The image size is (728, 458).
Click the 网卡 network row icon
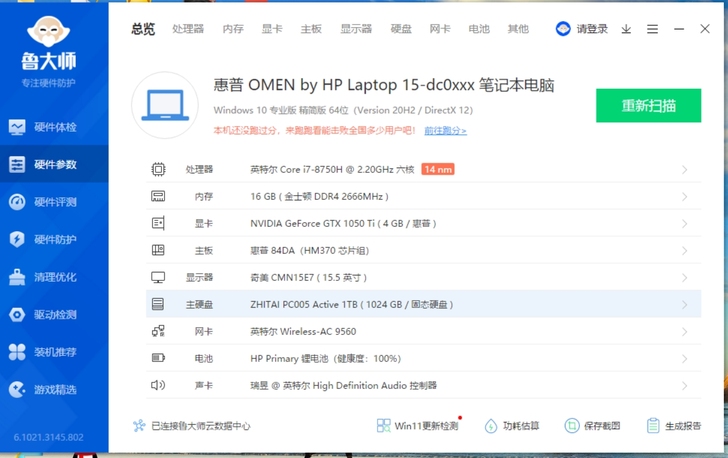[x=158, y=331]
